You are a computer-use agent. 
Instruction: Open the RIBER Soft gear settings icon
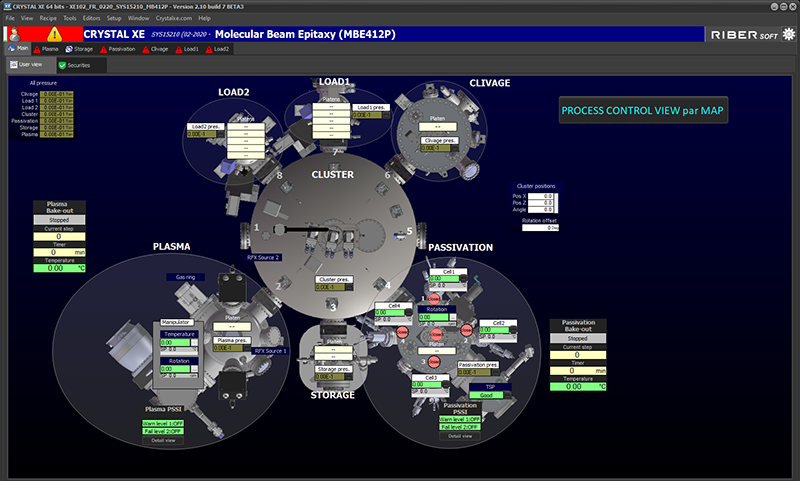[x=789, y=34]
